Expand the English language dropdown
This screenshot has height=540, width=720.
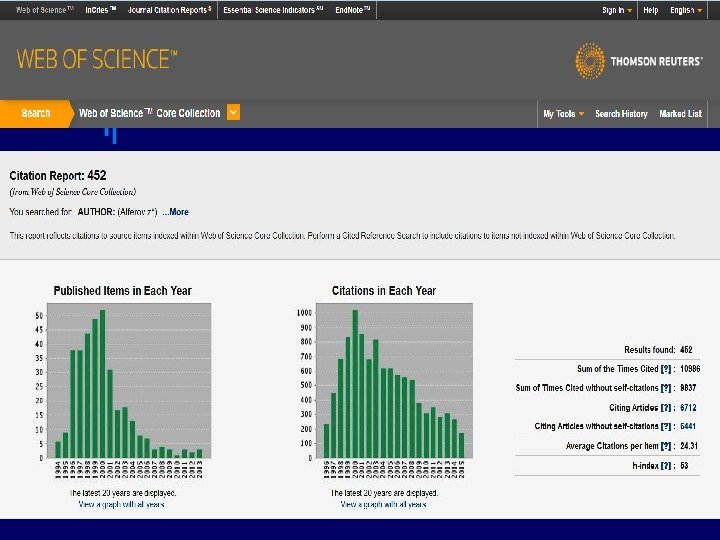(686, 10)
